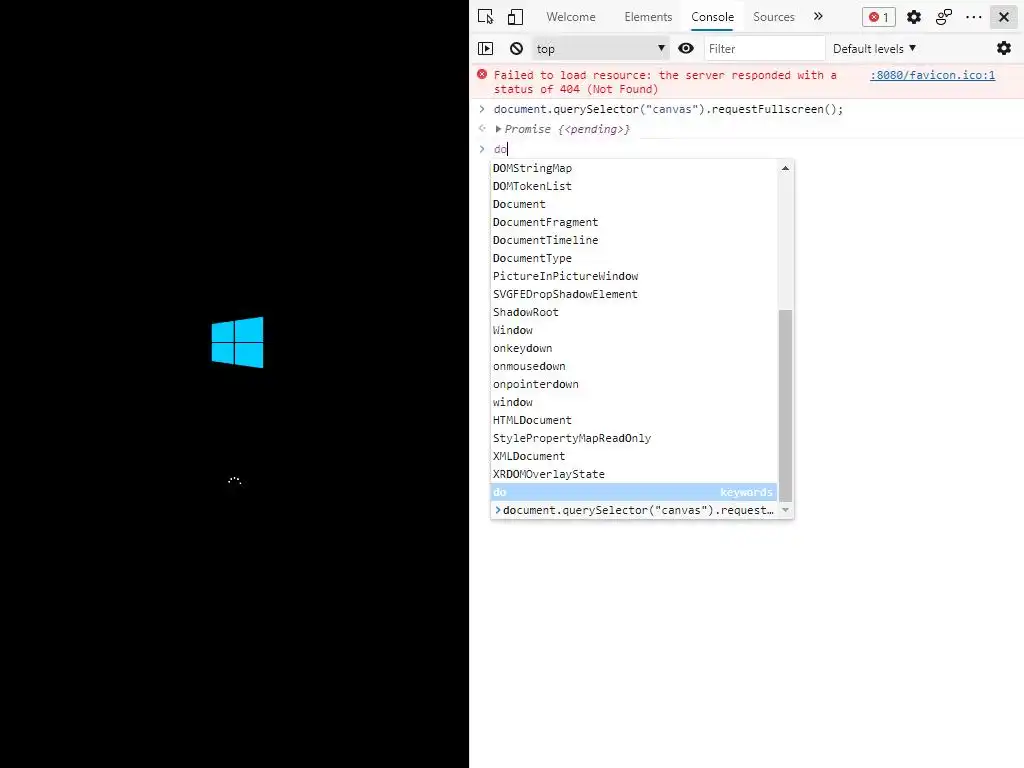
Task: Show the console sidebar
Action: (x=485, y=48)
